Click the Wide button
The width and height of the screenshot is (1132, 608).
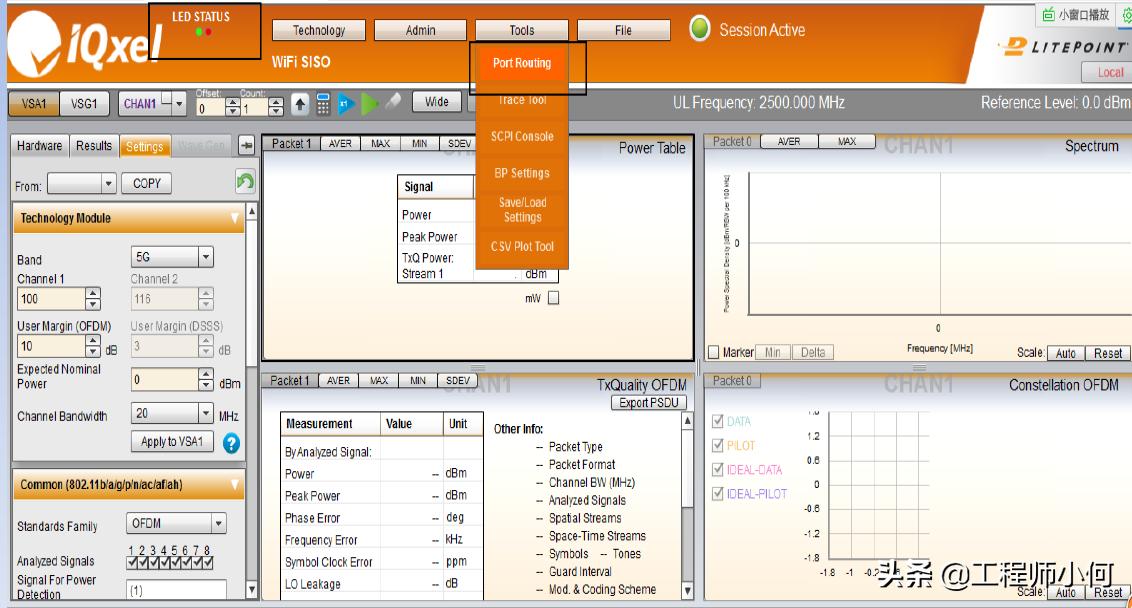click(x=437, y=102)
